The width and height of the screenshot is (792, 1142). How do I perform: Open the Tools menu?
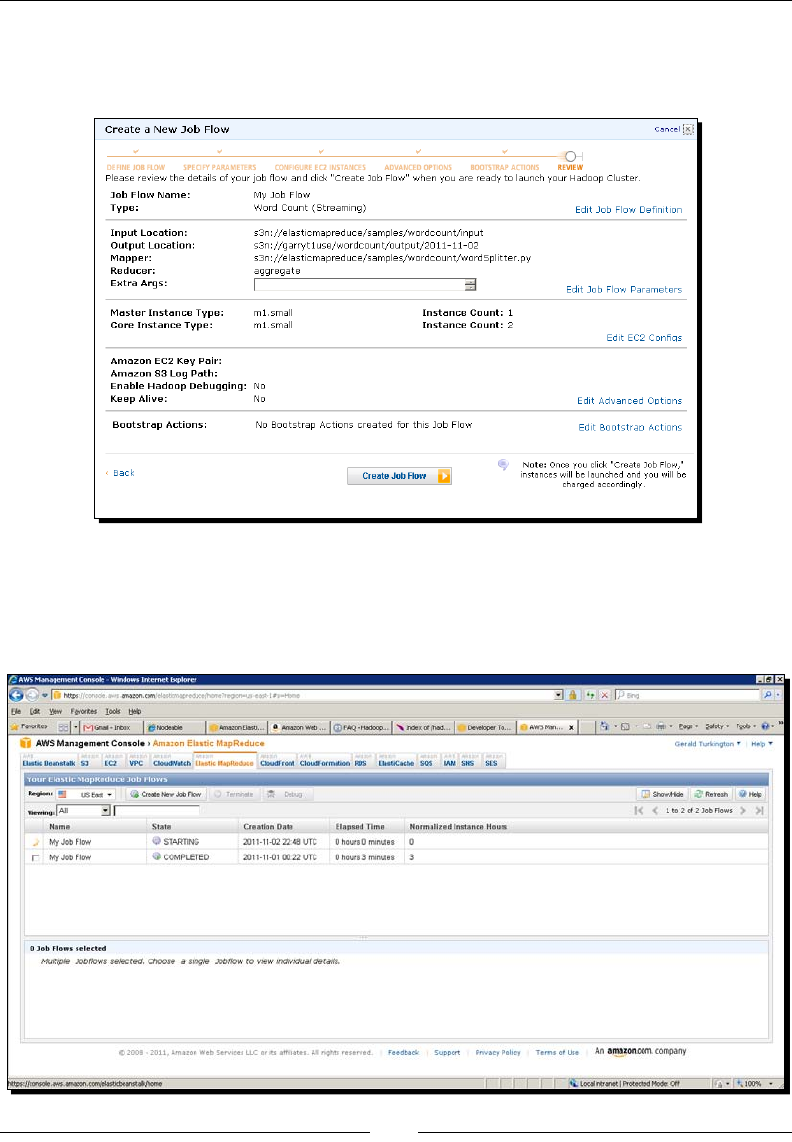(113, 712)
